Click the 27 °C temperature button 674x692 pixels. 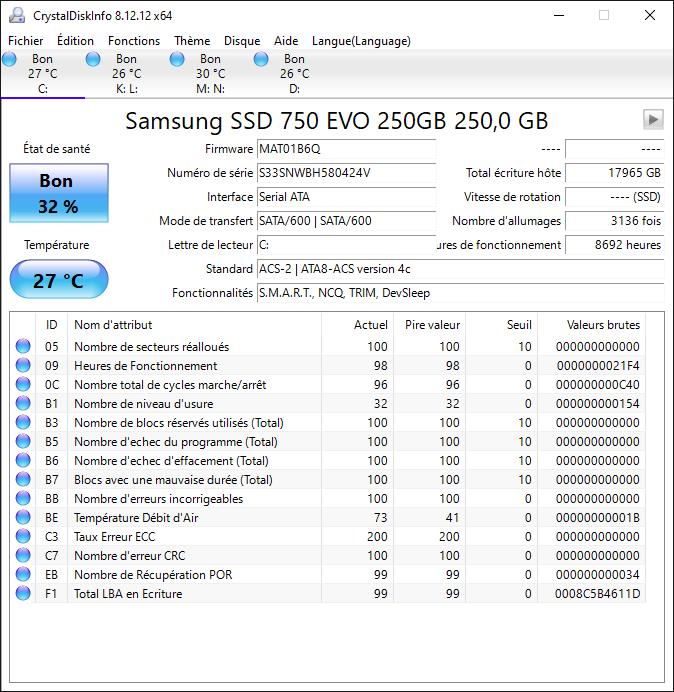(x=58, y=280)
